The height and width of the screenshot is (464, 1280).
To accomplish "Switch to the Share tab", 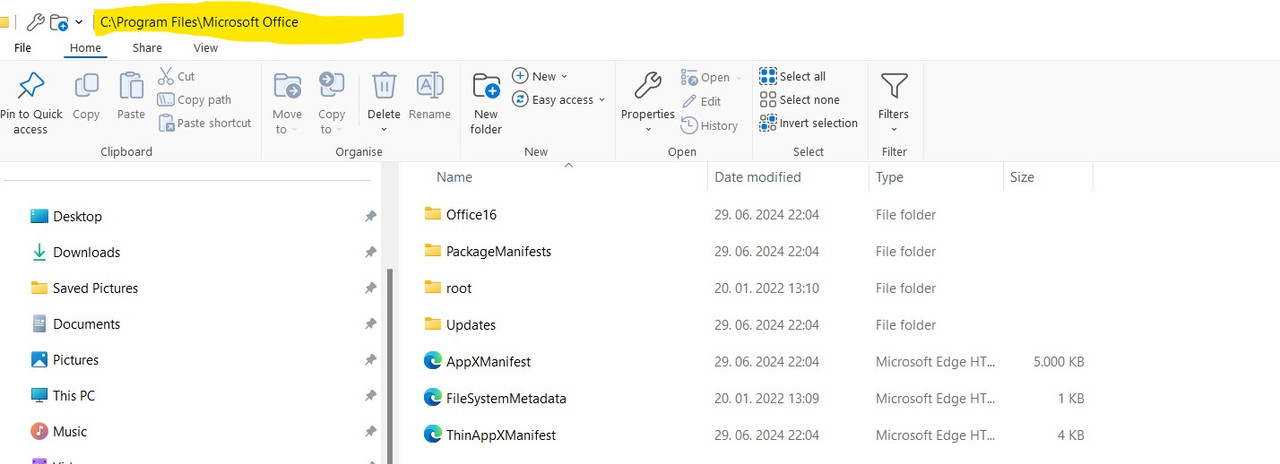I will [x=147, y=48].
